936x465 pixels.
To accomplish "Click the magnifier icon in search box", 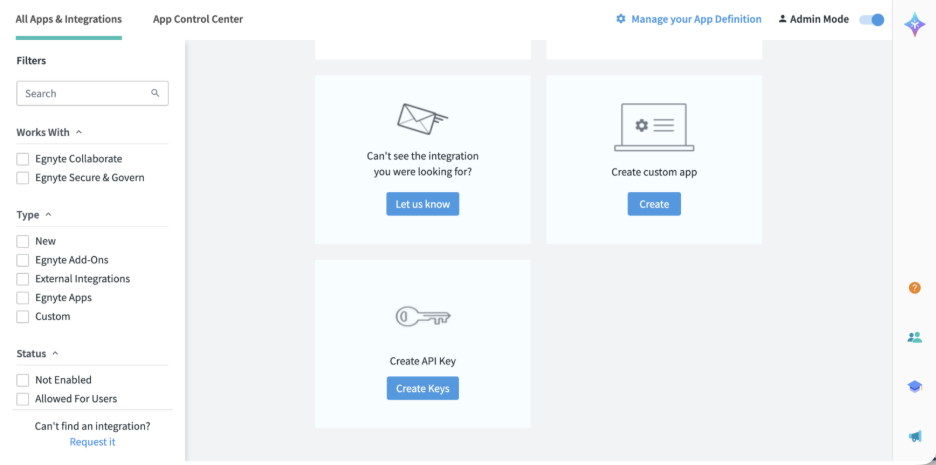I will click(155, 93).
